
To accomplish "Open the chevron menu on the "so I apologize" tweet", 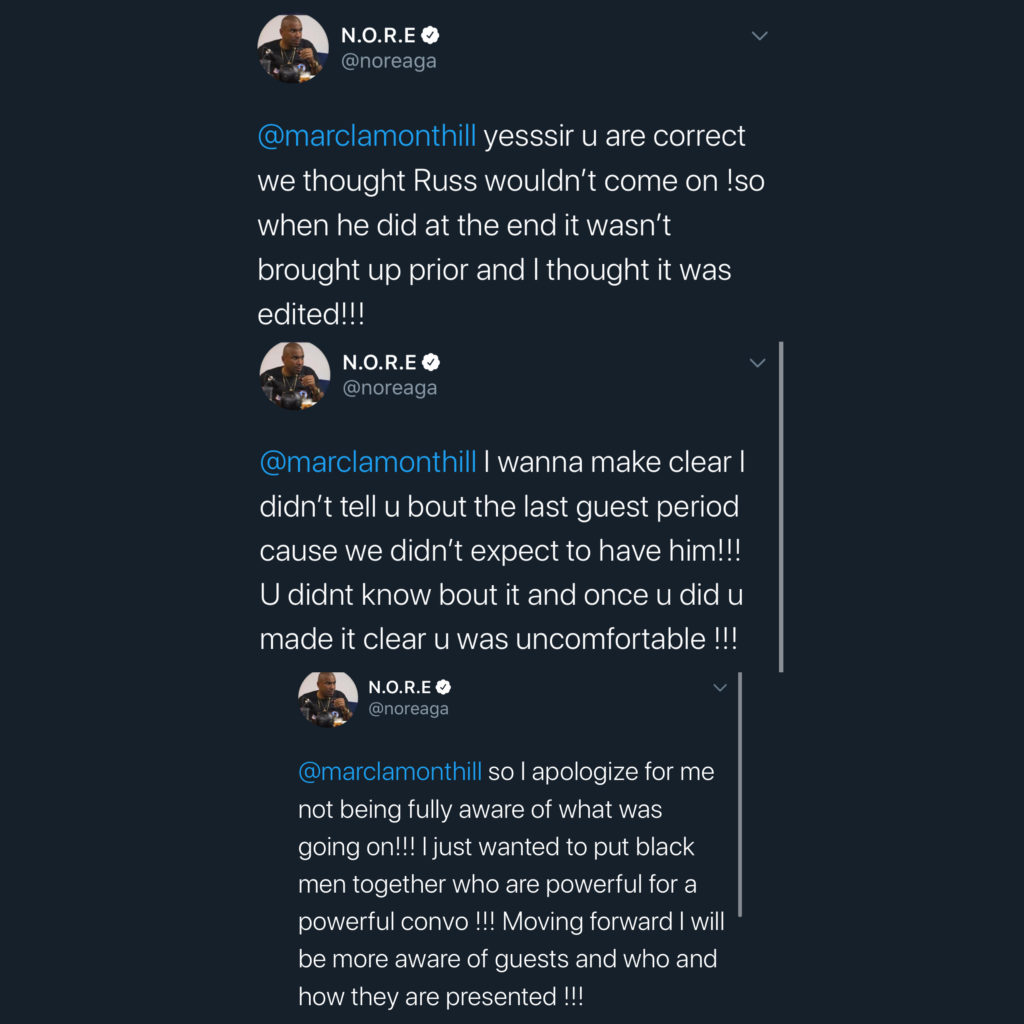I will (718, 687).
